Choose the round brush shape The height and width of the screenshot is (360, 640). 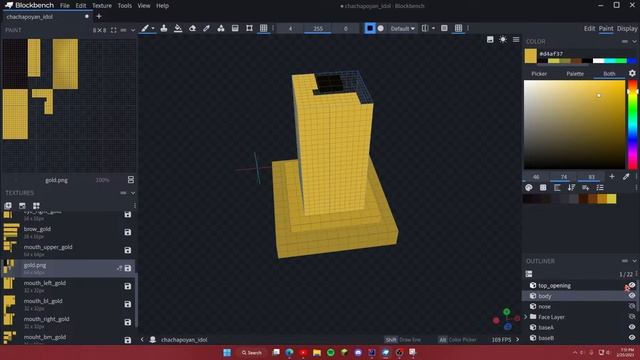(x=380, y=28)
